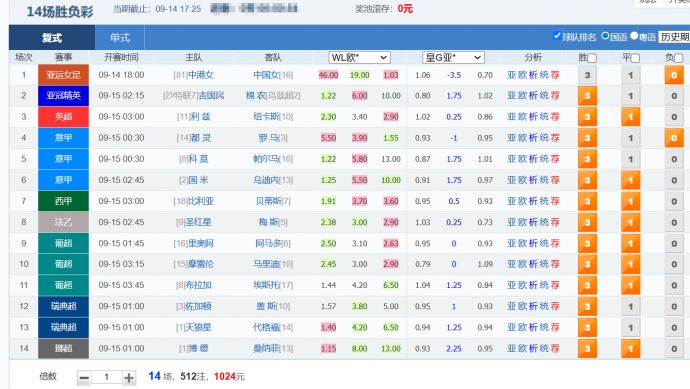Check the 负 column select-all box
Viewport: 690px width, 389px height.
point(679,58)
